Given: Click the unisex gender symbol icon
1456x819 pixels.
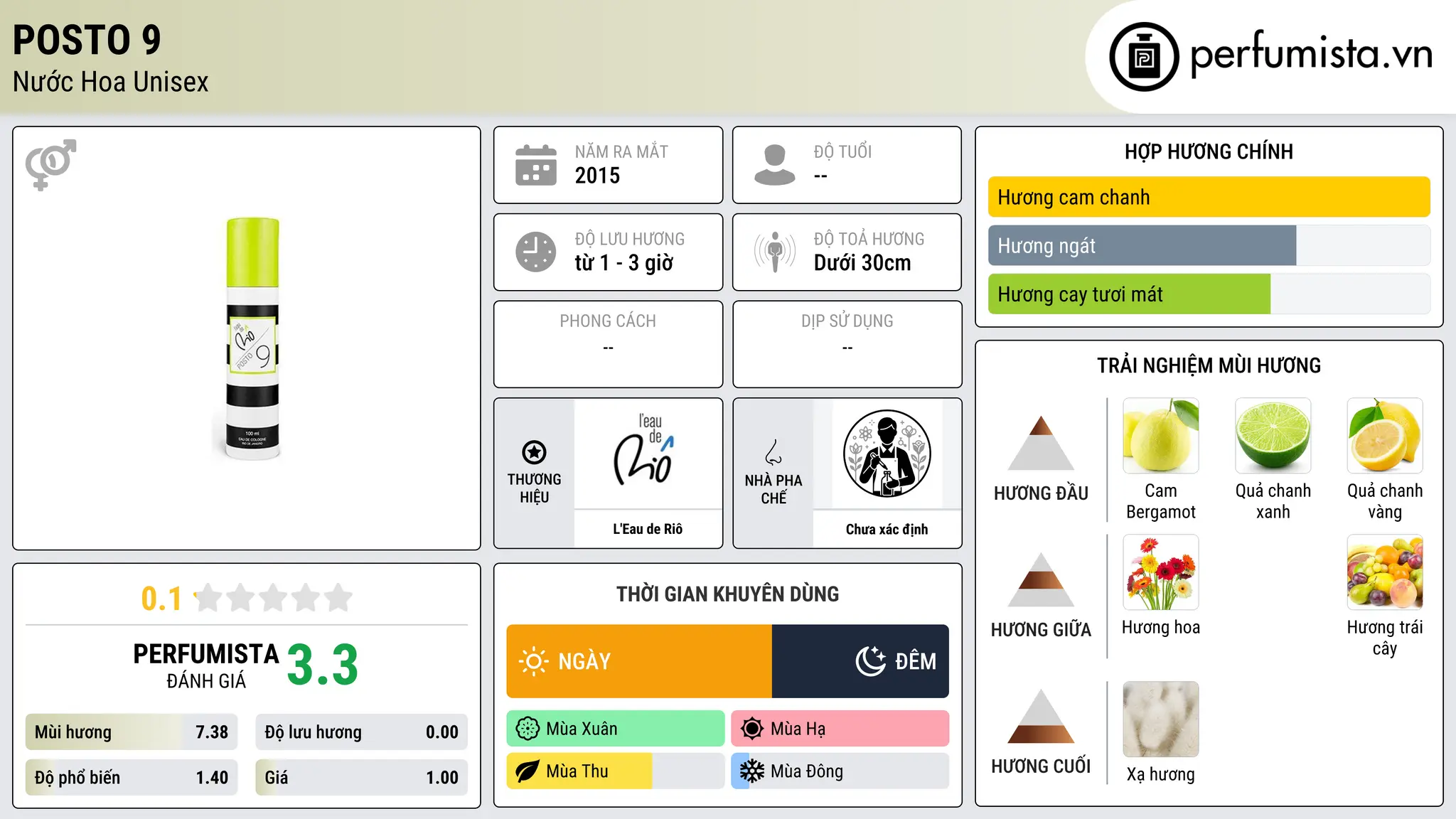Looking at the screenshot, I should [x=50, y=165].
